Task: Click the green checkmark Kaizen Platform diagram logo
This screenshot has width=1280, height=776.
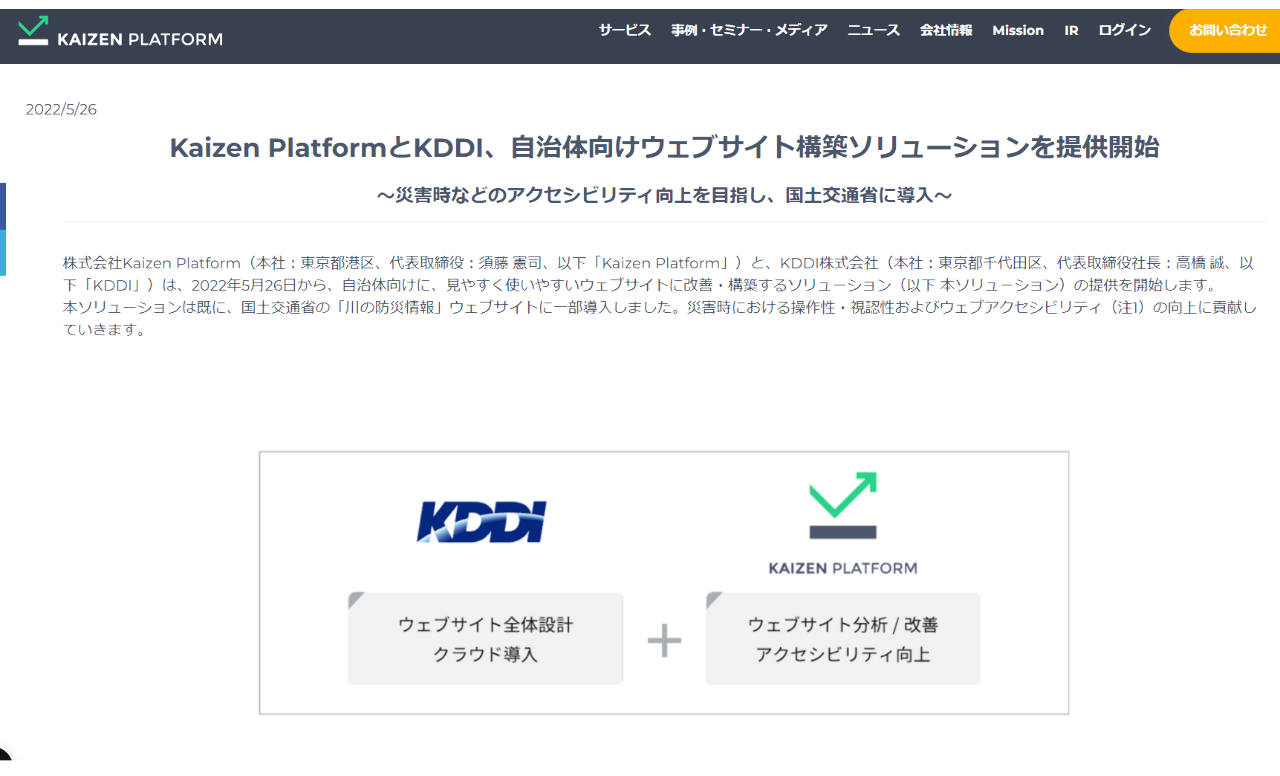Action: pos(842,505)
